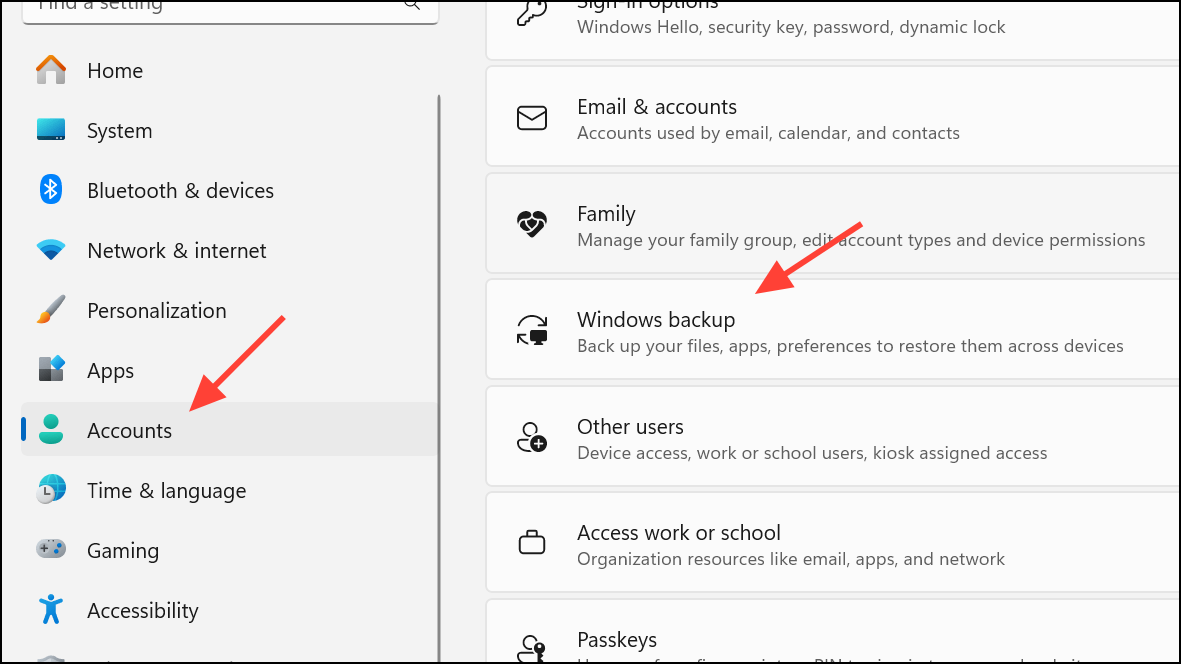Click the Home house icon
The height and width of the screenshot is (664, 1181).
click(x=51, y=70)
